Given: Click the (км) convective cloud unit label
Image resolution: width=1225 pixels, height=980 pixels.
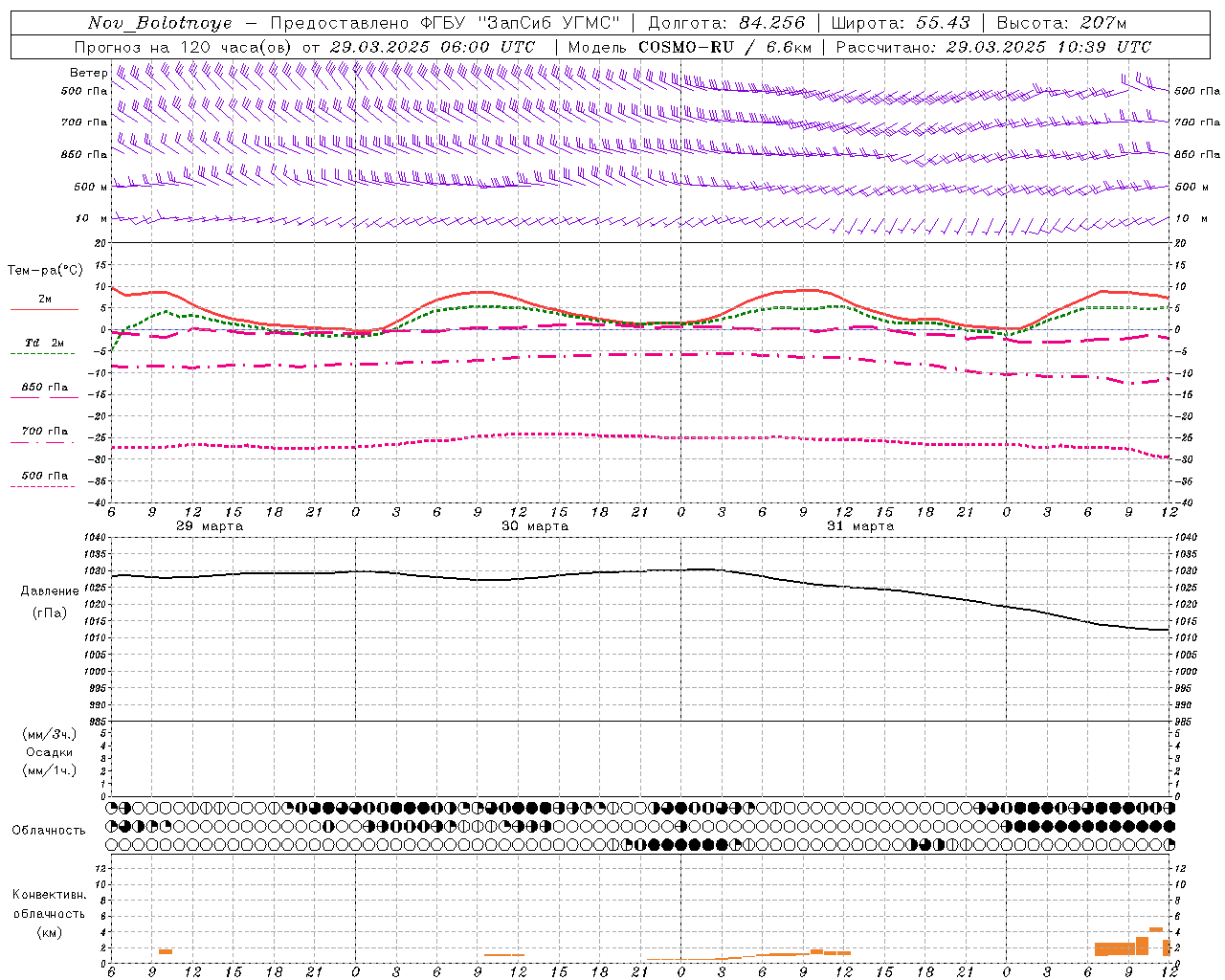Looking at the screenshot, I should [x=49, y=932].
